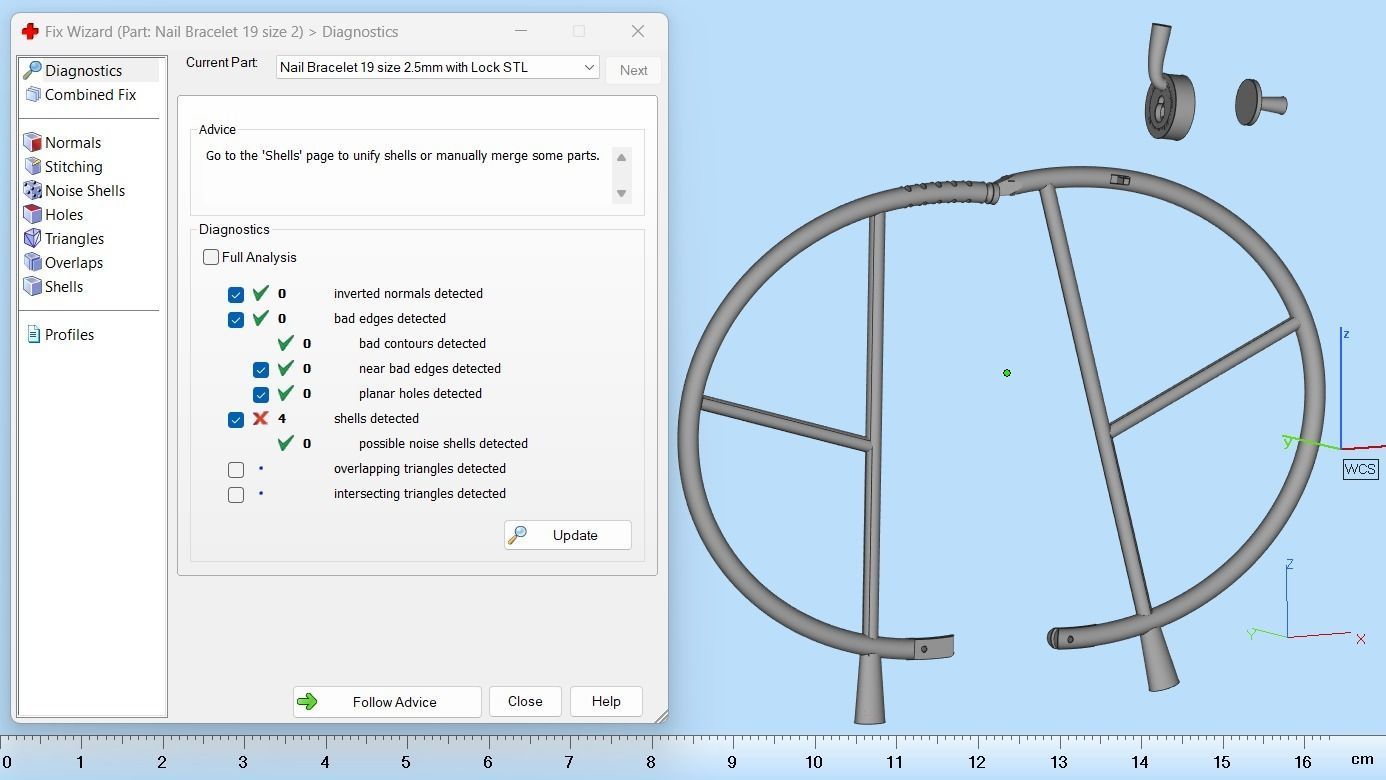Open the Combined Fix page
Viewport: 1386px width, 780px height.
90,94
